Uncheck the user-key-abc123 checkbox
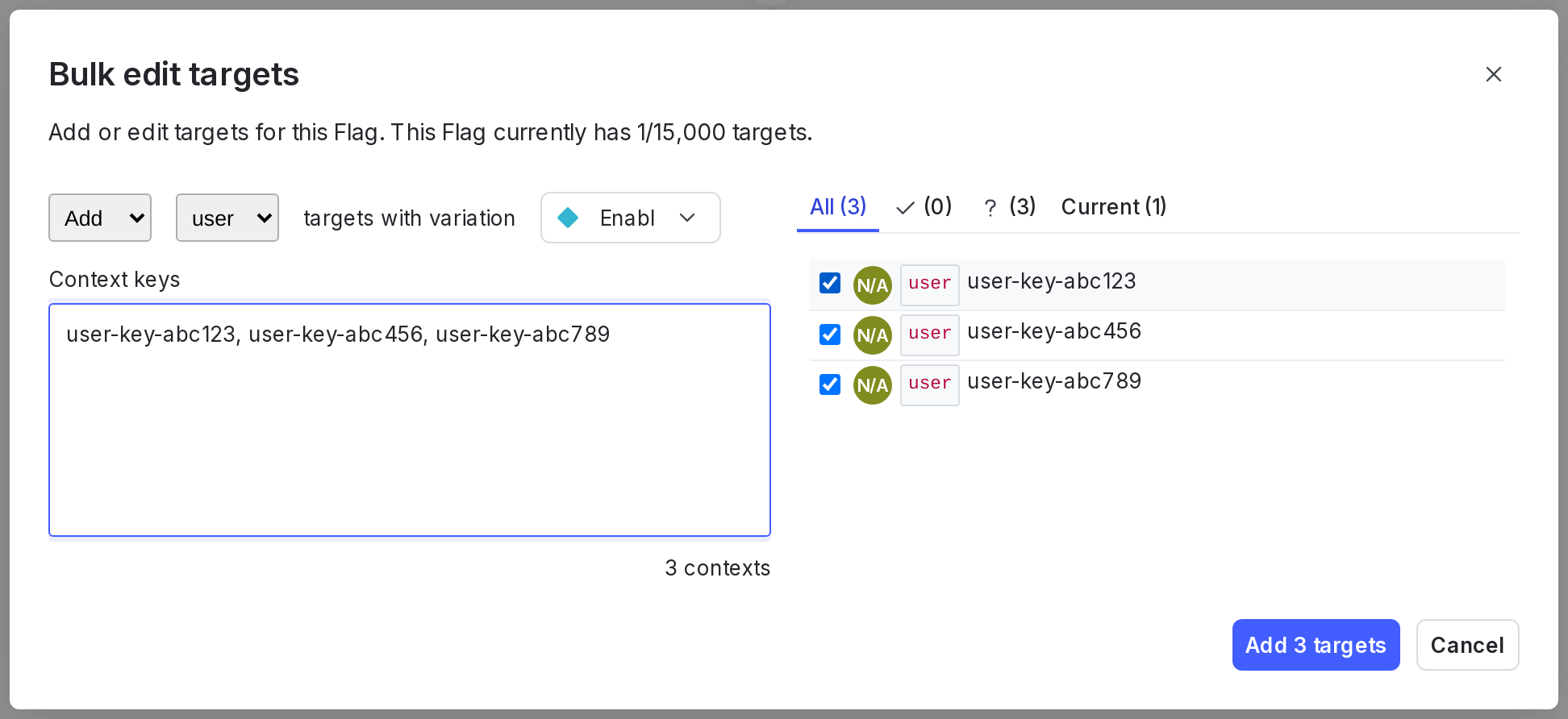This screenshot has width=1568, height=719. coord(830,283)
